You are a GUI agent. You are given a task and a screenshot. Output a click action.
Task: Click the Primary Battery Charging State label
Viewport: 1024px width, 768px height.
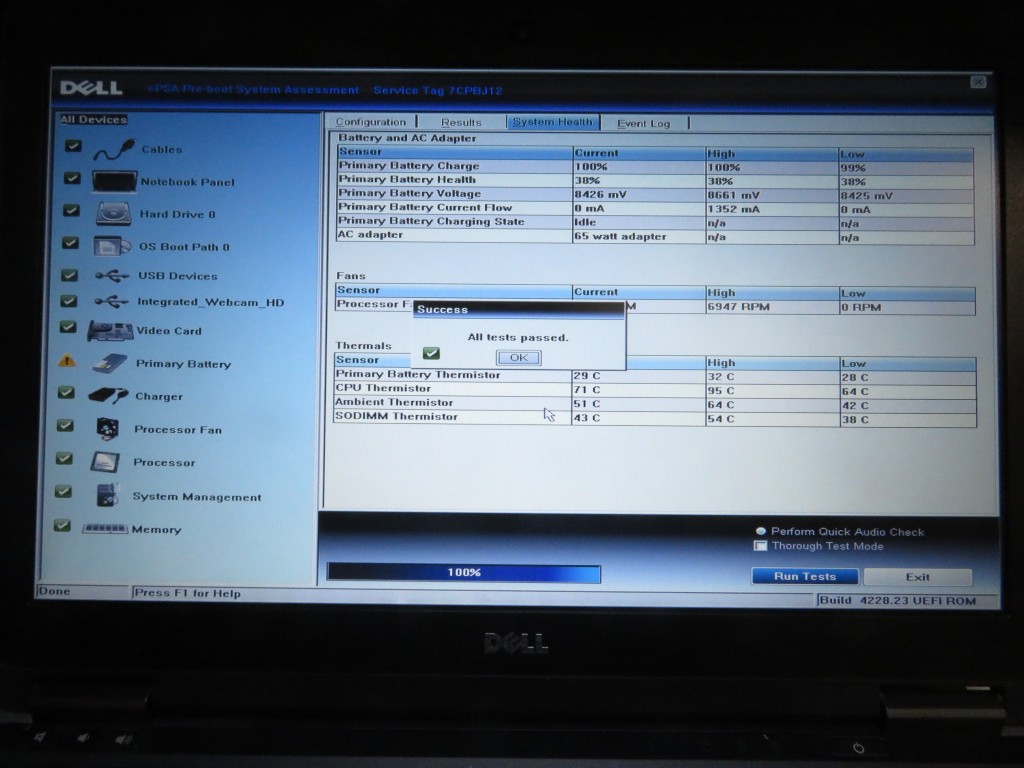[431, 221]
